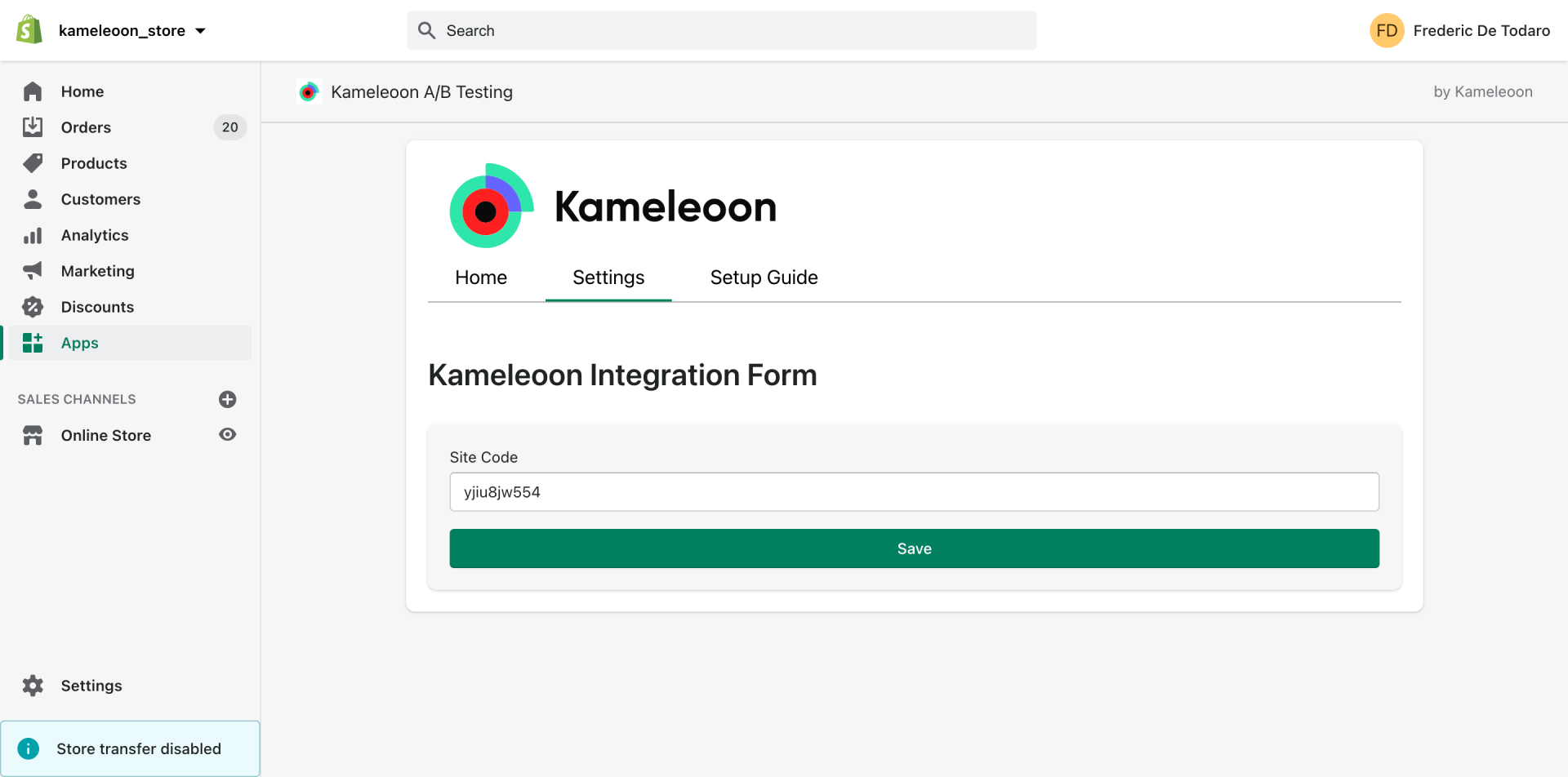
Task: Click the Shopify bag logo icon
Action: (x=29, y=30)
